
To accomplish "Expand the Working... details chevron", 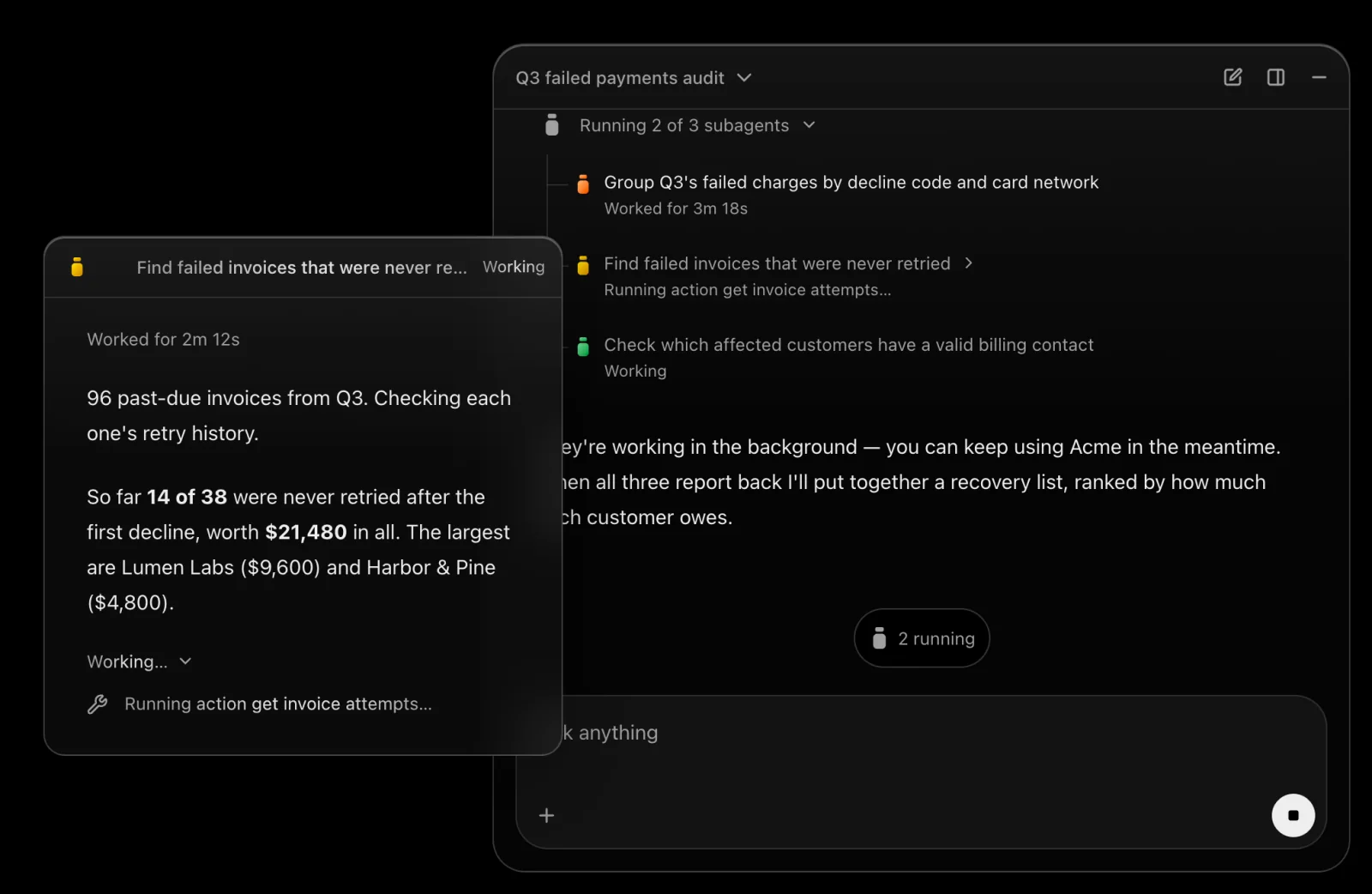I will [x=185, y=661].
